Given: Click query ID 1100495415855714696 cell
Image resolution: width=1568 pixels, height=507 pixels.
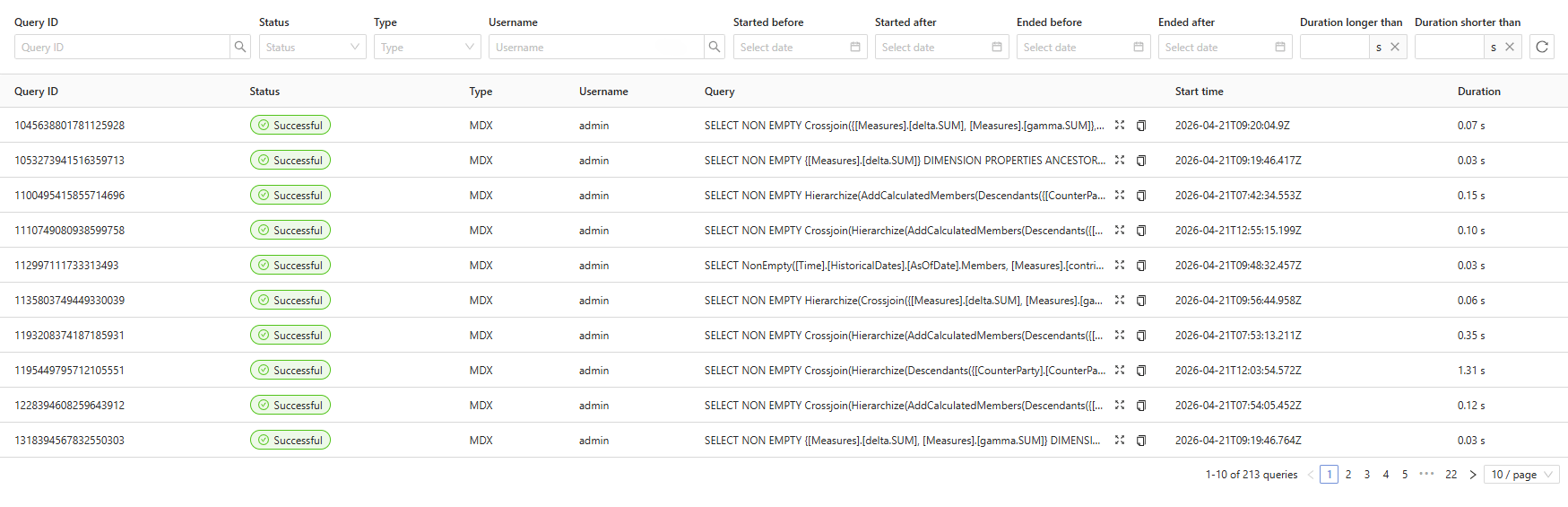Looking at the screenshot, I should click(x=70, y=196).
